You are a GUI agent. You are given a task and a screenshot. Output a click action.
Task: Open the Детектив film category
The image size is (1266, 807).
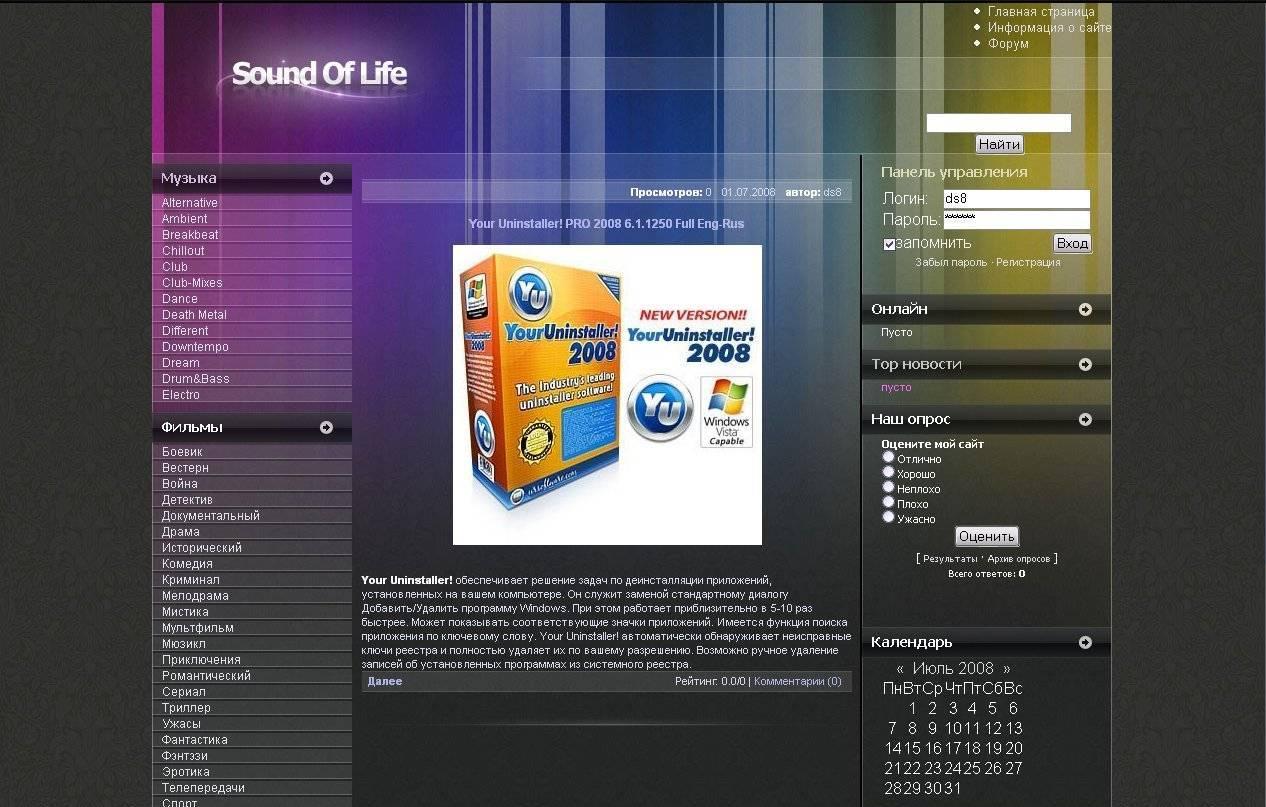tap(187, 500)
